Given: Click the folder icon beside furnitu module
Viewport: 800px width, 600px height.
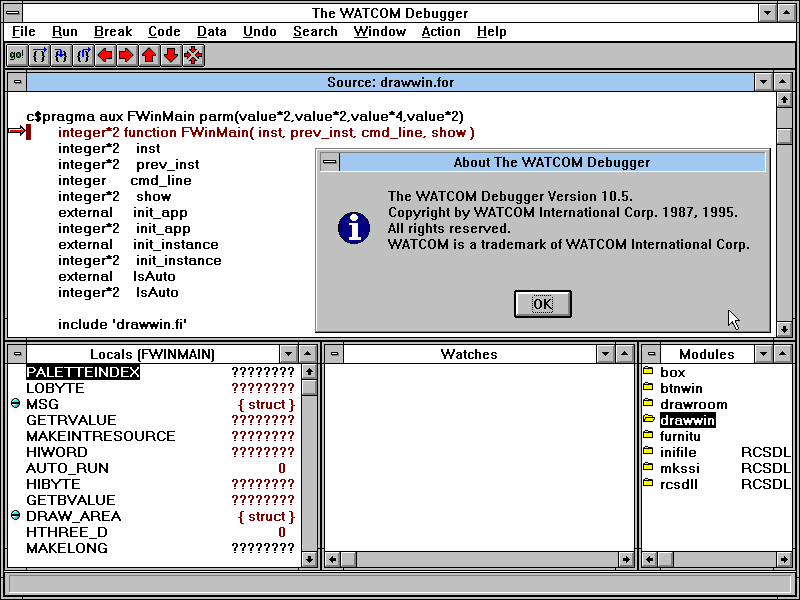Looking at the screenshot, I should (648, 435).
